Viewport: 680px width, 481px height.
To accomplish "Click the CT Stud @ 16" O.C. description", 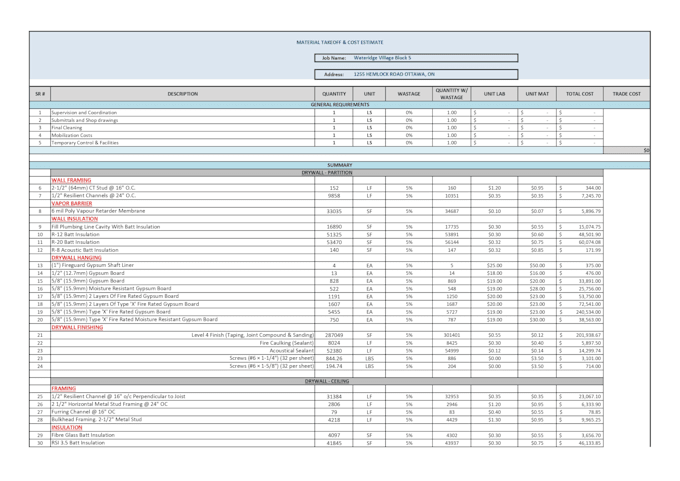I will (x=183, y=188).
